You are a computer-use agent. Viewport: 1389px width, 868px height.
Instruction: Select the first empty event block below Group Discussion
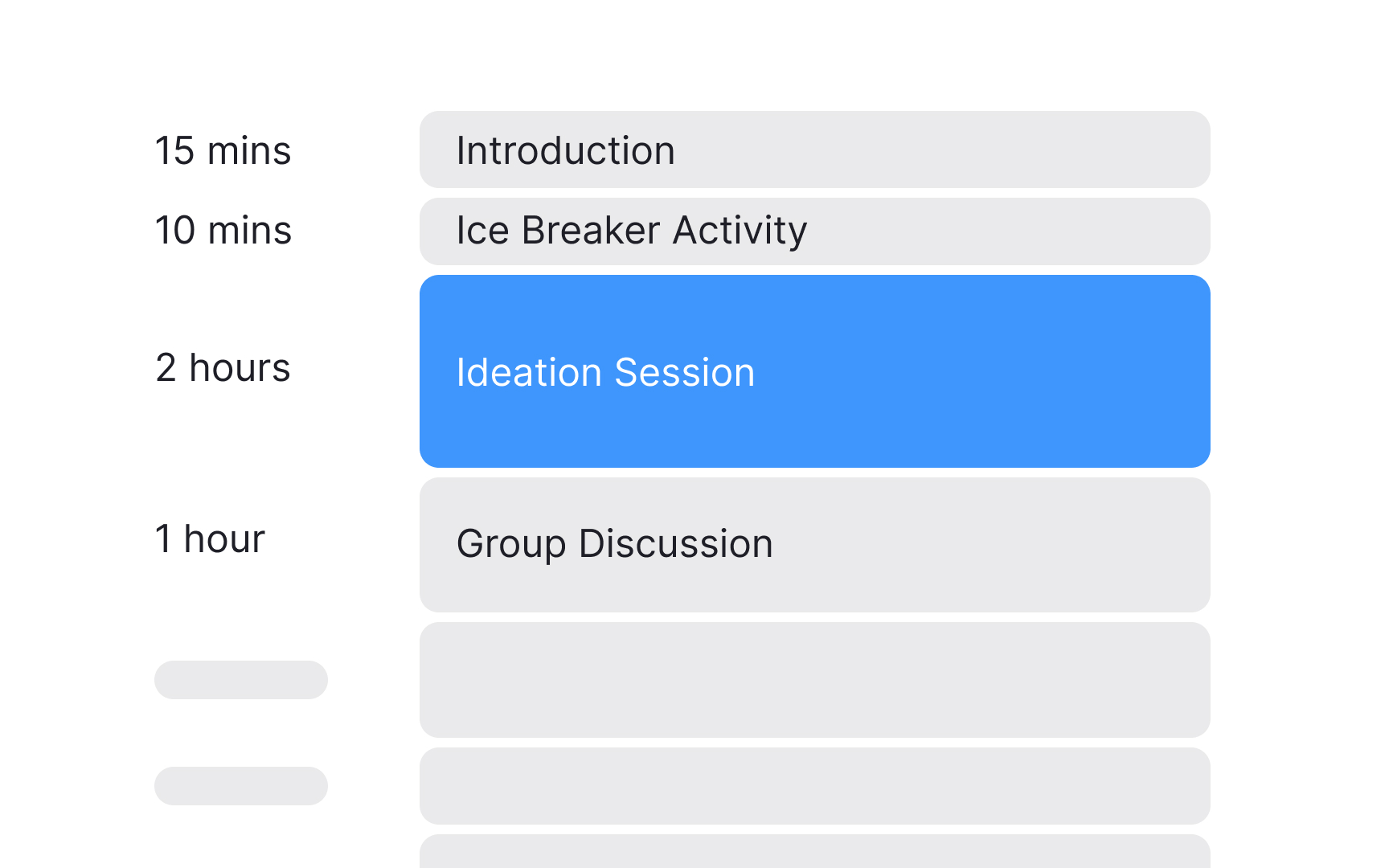[x=814, y=680]
